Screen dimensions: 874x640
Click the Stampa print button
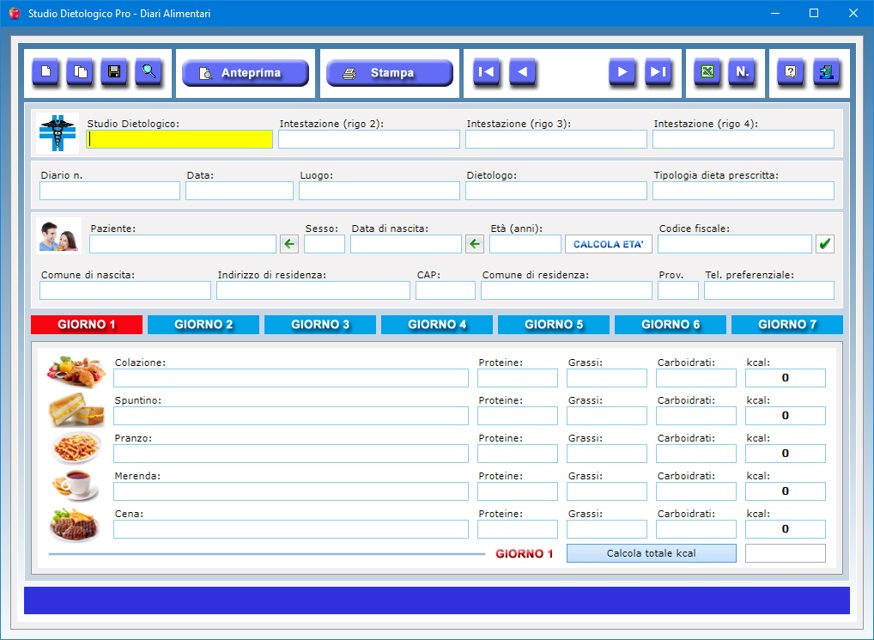pos(390,73)
